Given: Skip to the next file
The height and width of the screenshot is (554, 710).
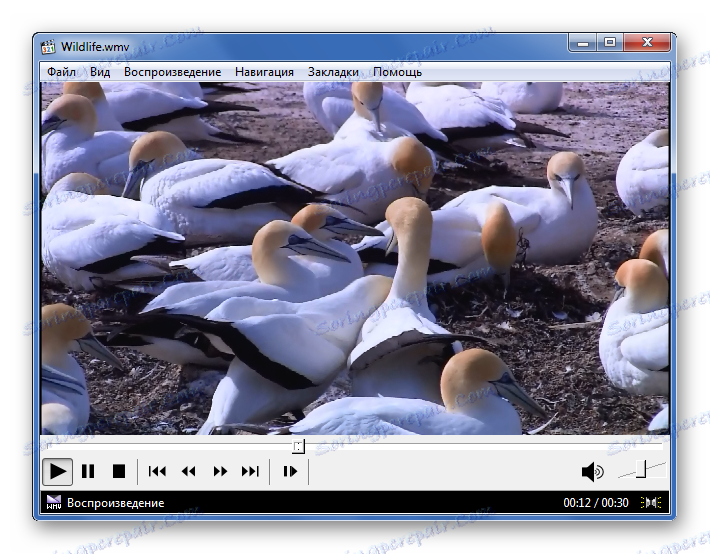Looking at the screenshot, I should (x=250, y=472).
